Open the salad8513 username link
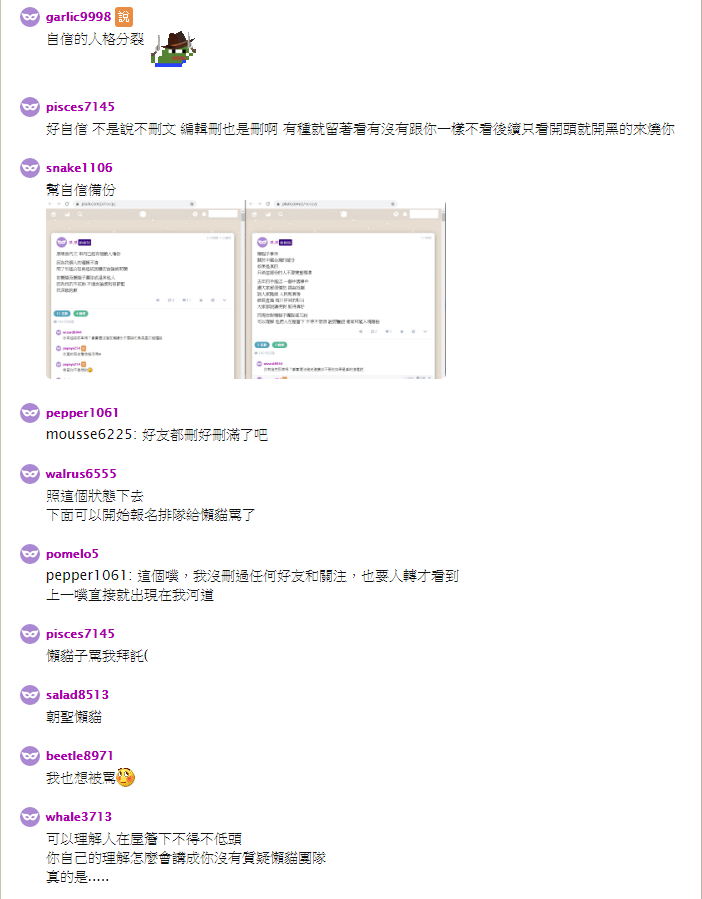702x899 pixels. pos(77,694)
